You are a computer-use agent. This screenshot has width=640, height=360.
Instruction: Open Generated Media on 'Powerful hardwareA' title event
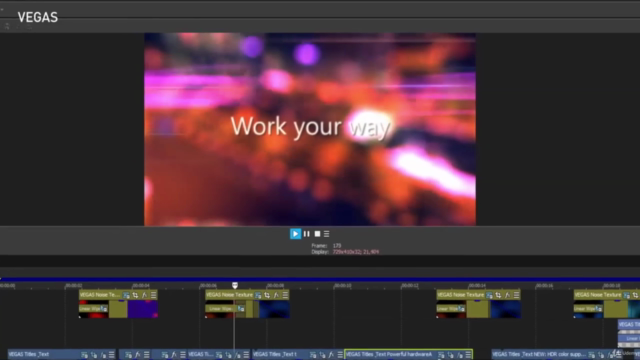441,355
